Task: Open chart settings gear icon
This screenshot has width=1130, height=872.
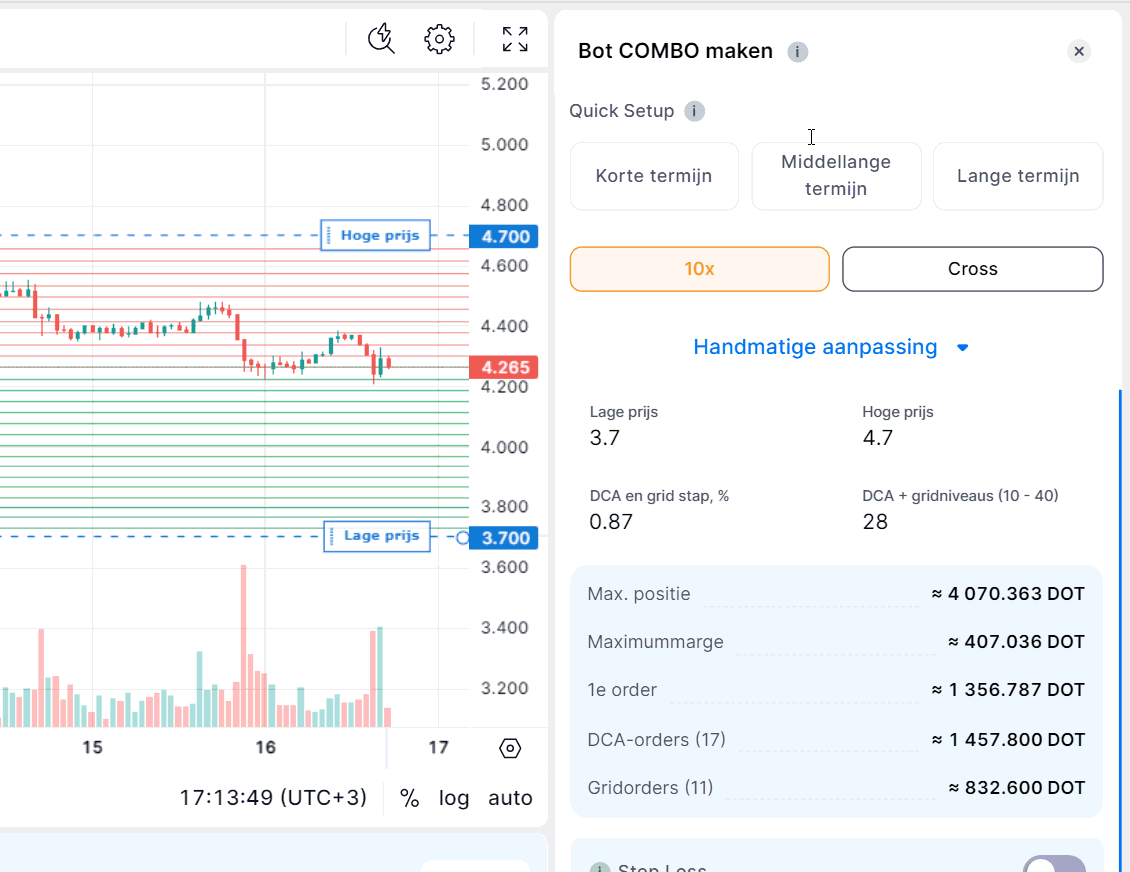Action: (439, 39)
